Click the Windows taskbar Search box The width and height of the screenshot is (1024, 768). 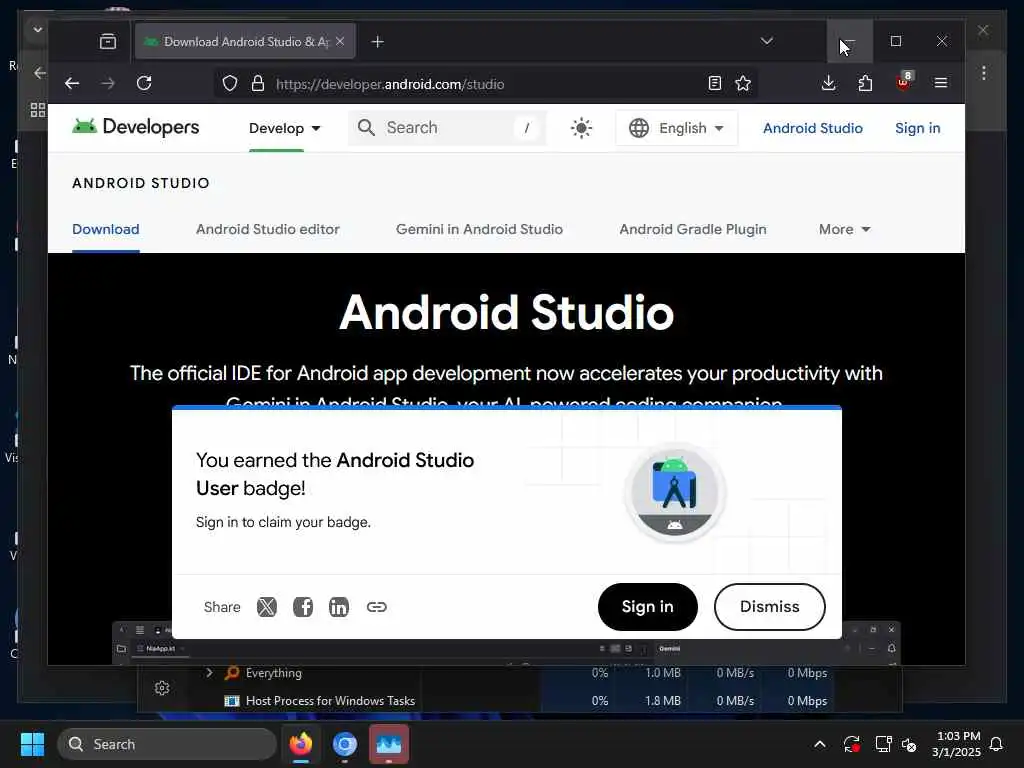pyautogui.click(x=167, y=744)
